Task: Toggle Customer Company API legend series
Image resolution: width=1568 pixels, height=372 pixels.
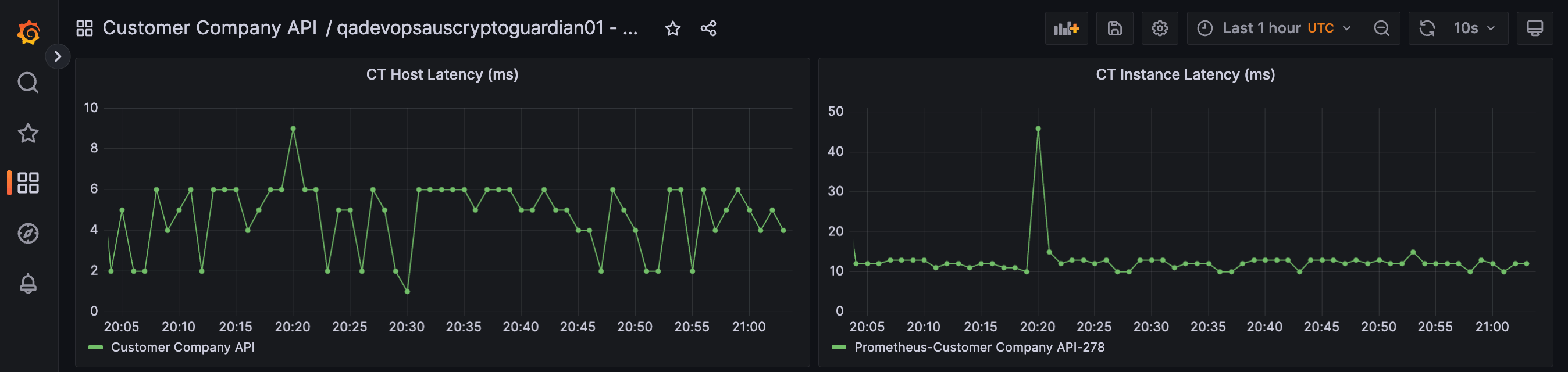Action: [x=183, y=347]
